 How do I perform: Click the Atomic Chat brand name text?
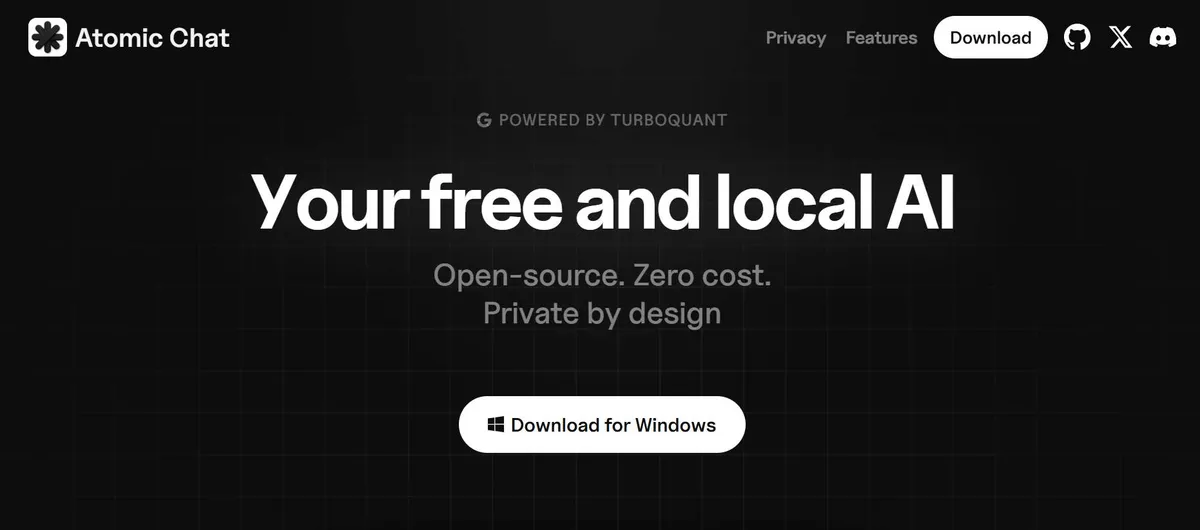click(x=152, y=38)
